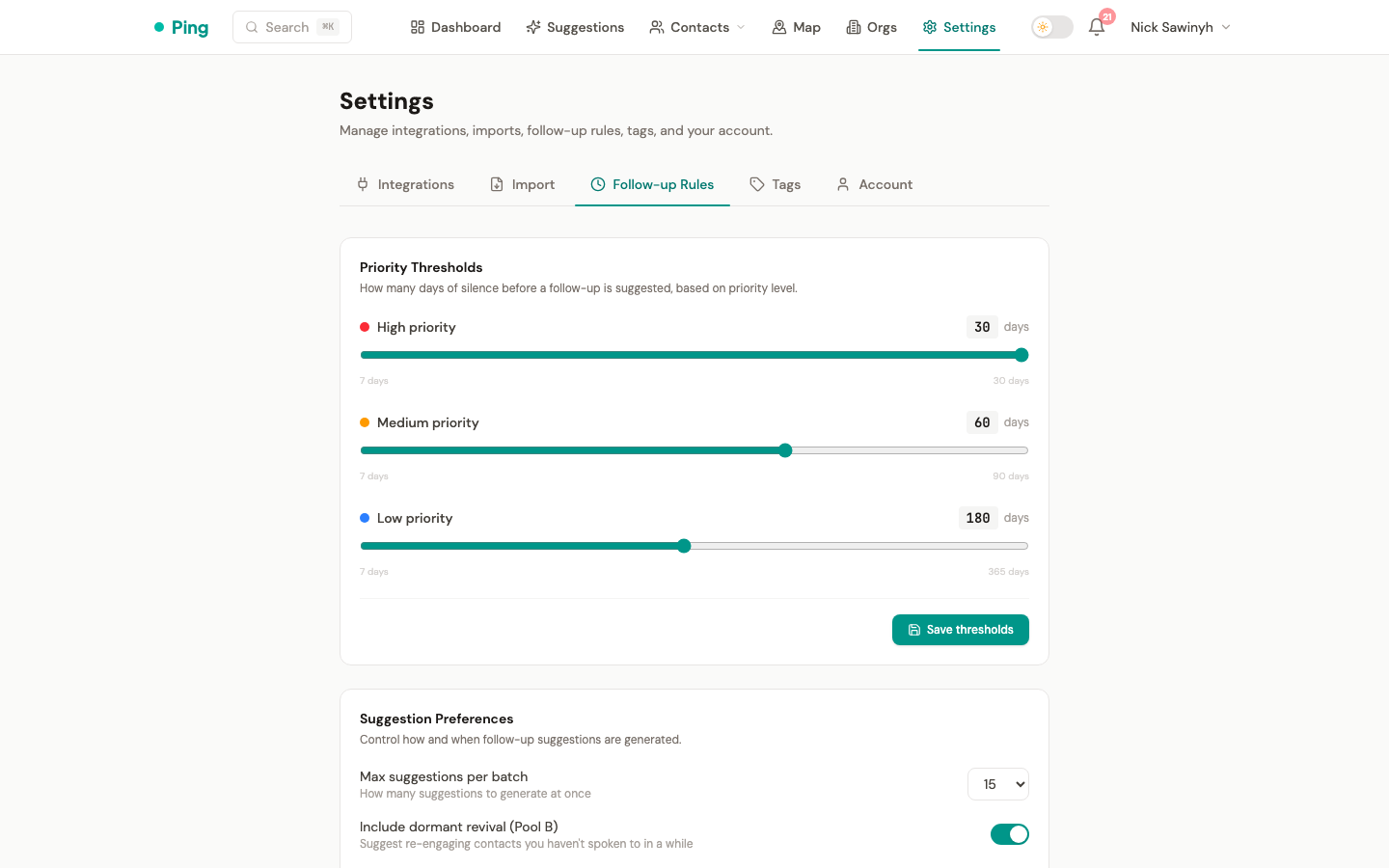Open the Dashboard page

pos(455,27)
